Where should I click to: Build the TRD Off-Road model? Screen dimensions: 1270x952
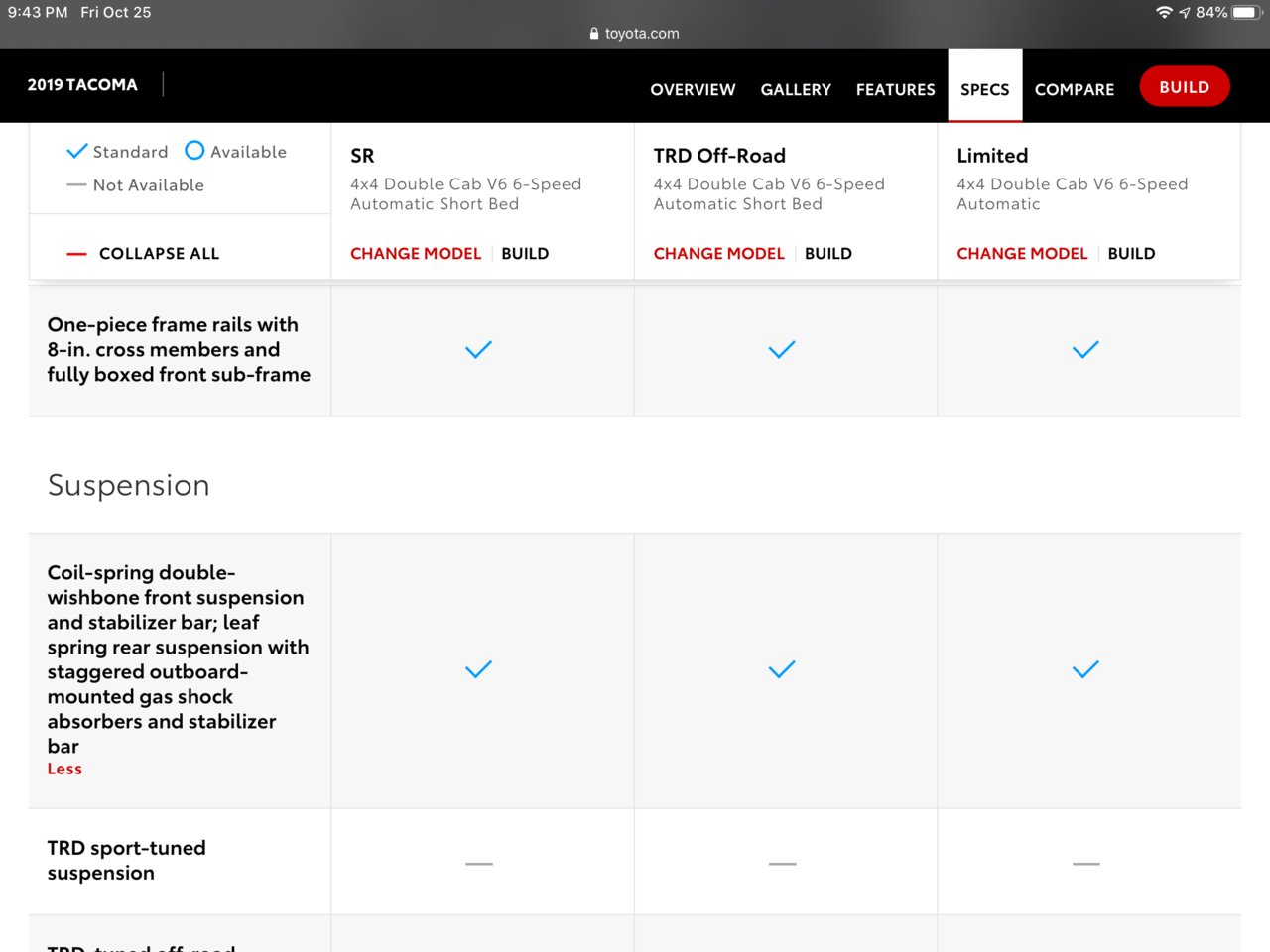click(828, 253)
